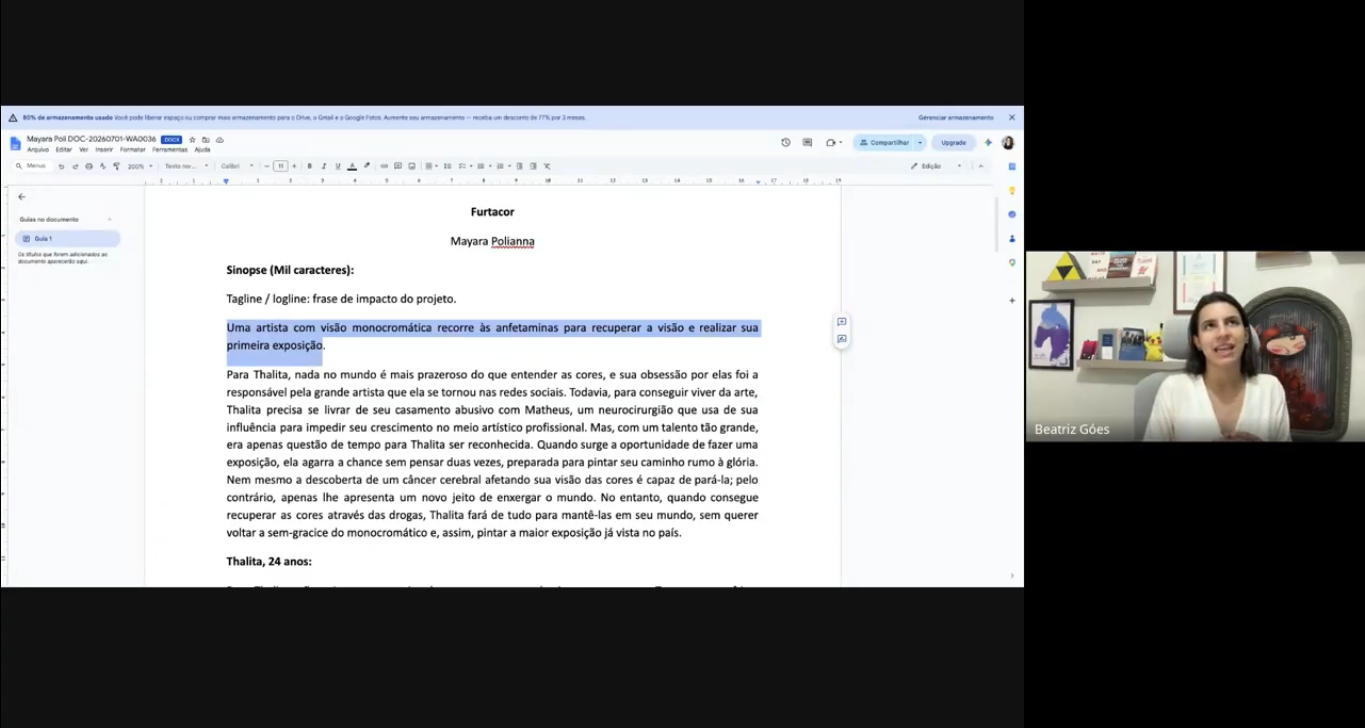Launch Gemini sparkle icon

coord(988,143)
